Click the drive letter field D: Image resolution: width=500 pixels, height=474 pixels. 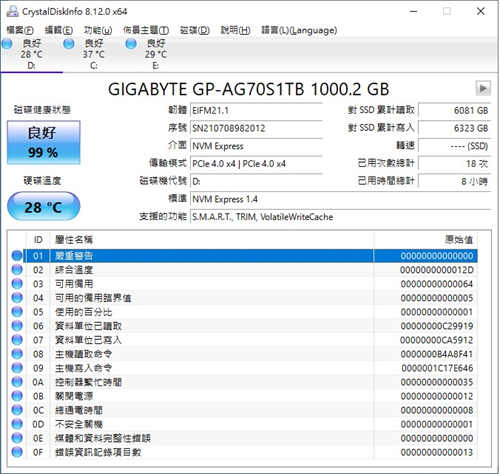[256, 181]
